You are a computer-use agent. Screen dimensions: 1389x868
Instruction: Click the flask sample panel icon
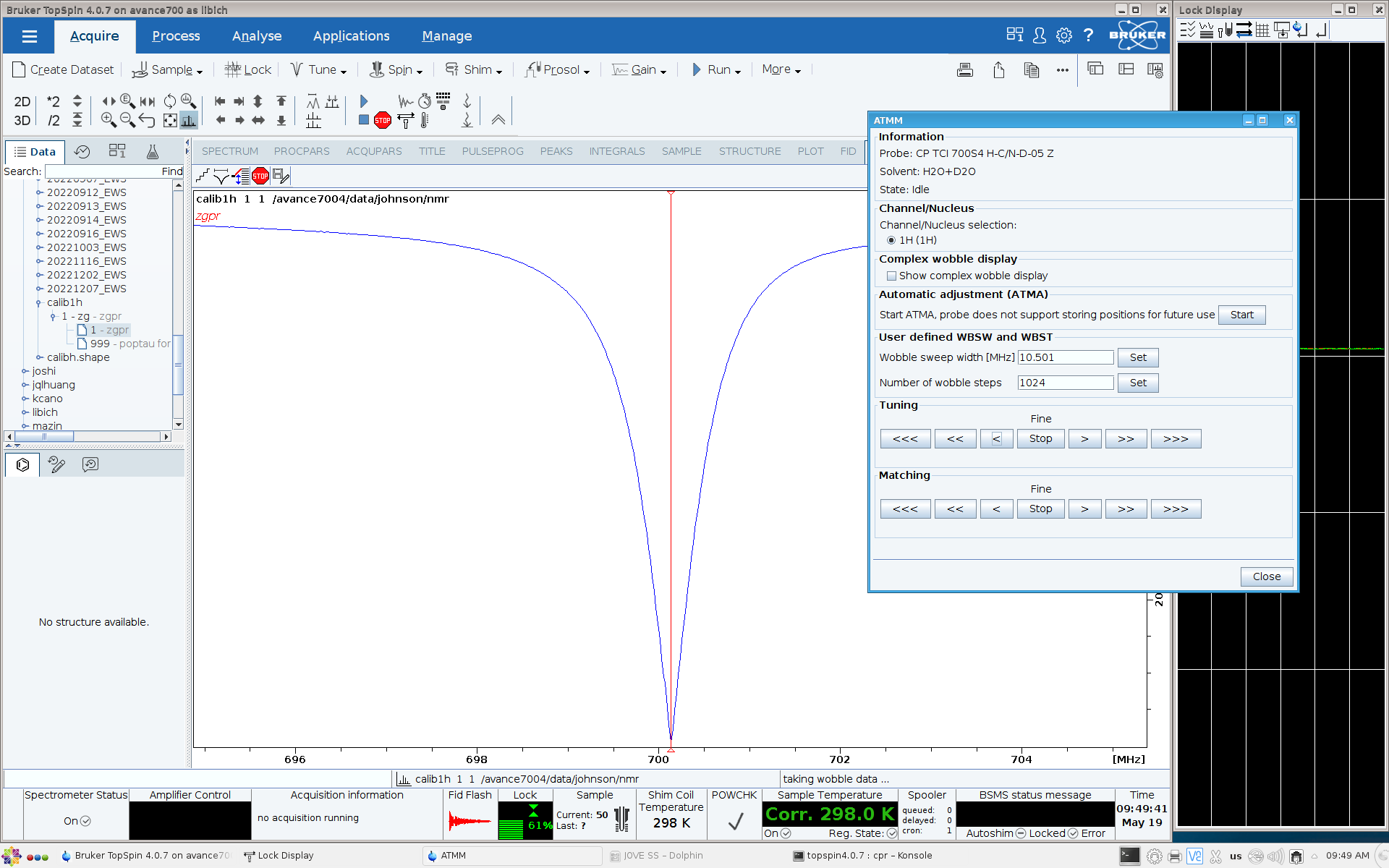pos(152,151)
